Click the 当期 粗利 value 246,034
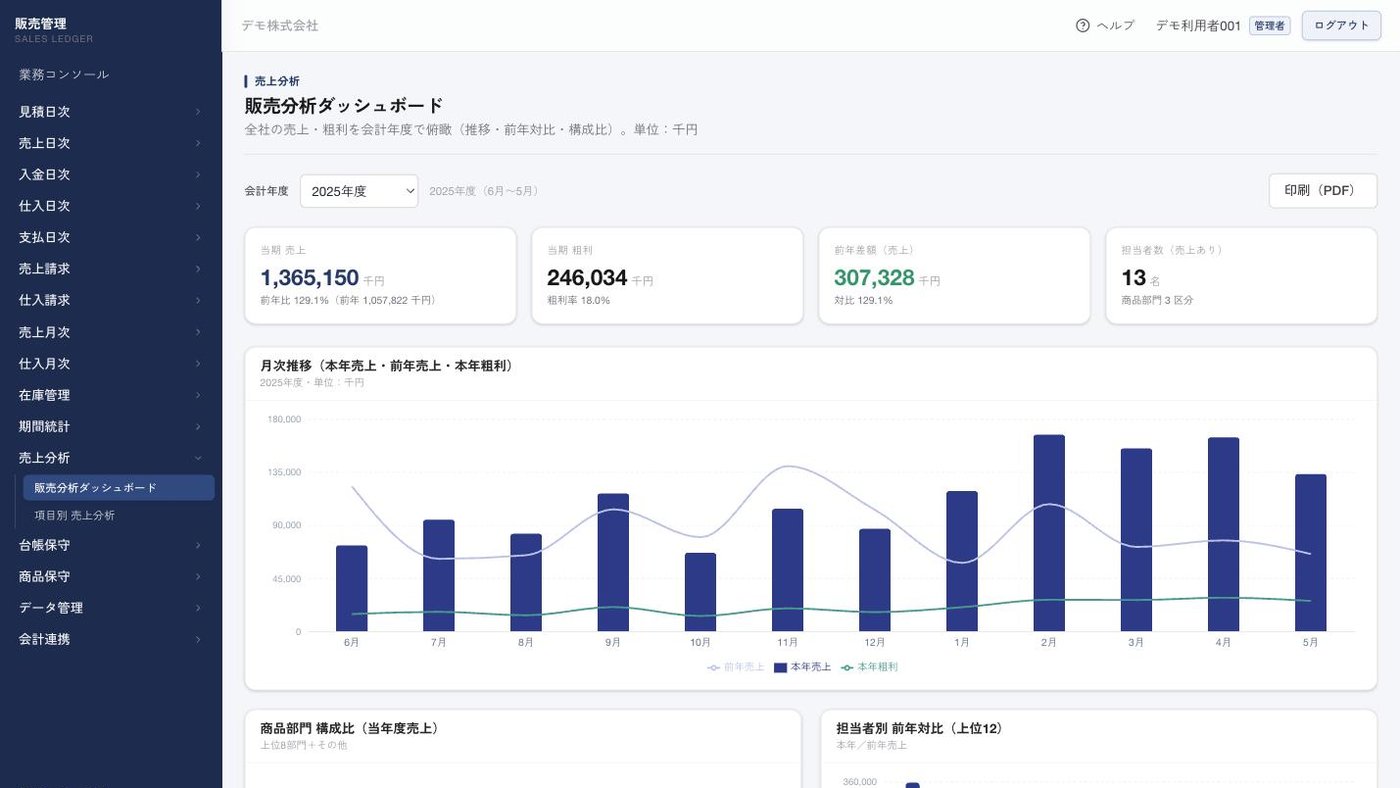The width and height of the screenshot is (1400, 788). pos(587,278)
